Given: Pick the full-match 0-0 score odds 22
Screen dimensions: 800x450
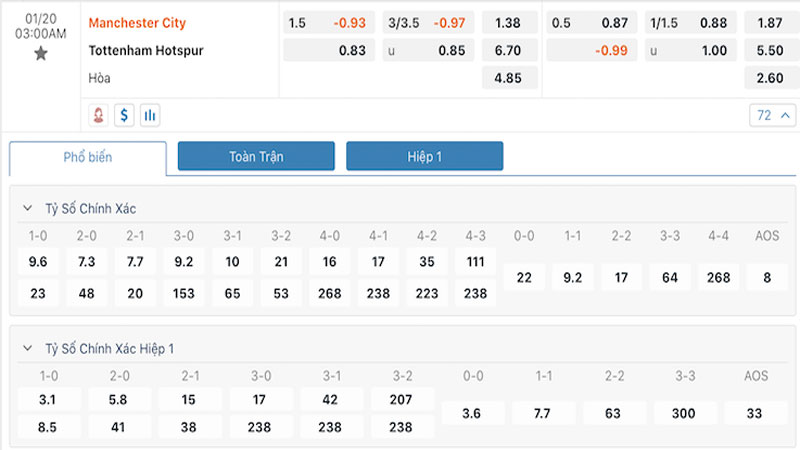Looking at the screenshot, I should pyautogui.click(x=524, y=277).
